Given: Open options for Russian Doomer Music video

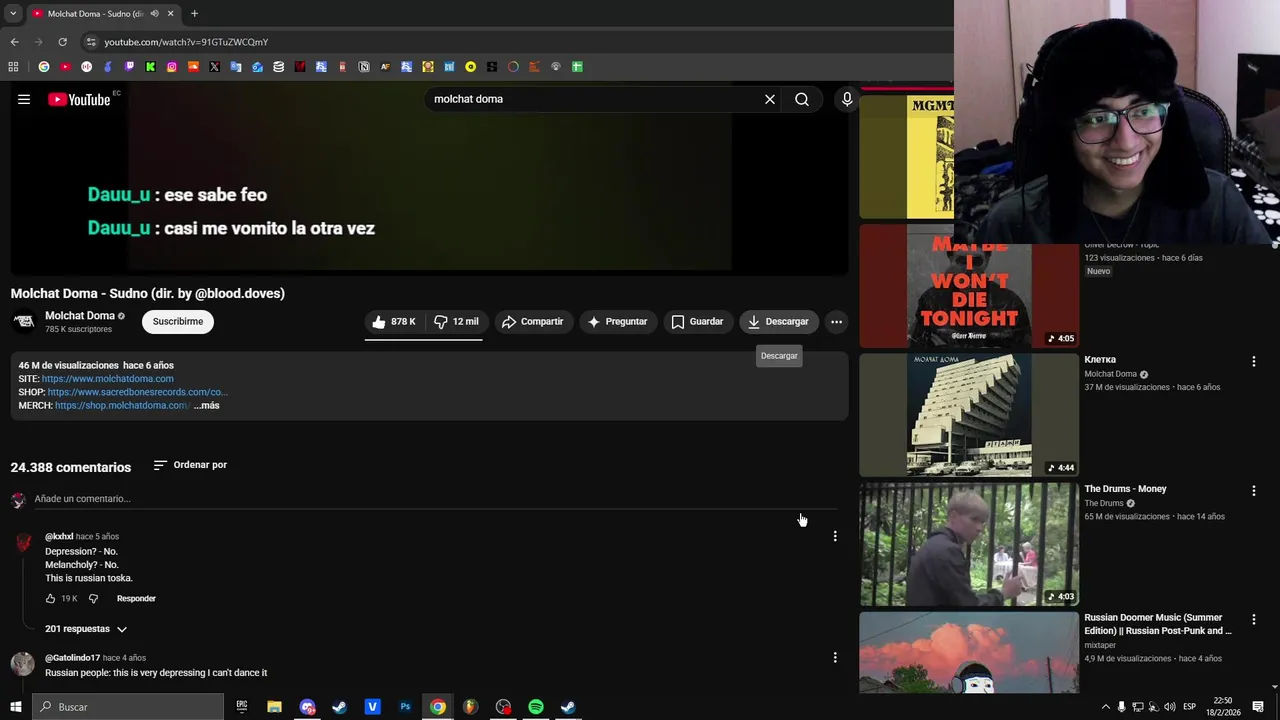Looking at the screenshot, I should (1254, 619).
